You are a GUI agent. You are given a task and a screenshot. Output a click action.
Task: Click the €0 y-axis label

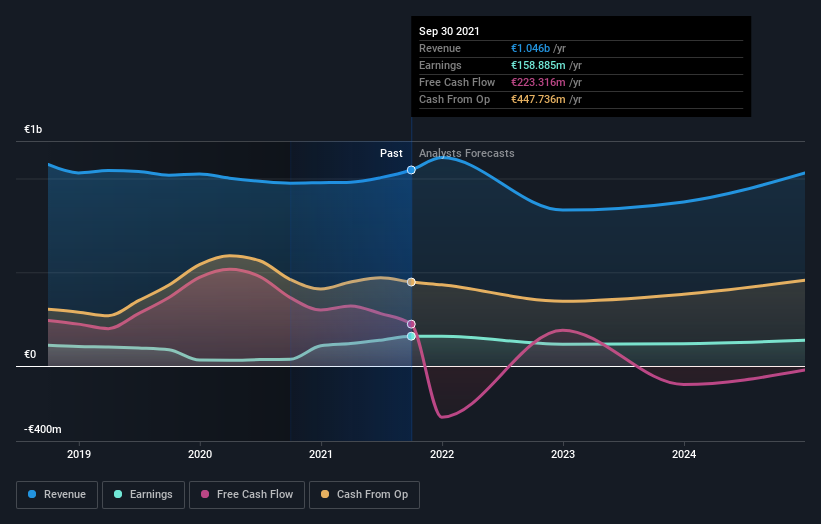30,354
